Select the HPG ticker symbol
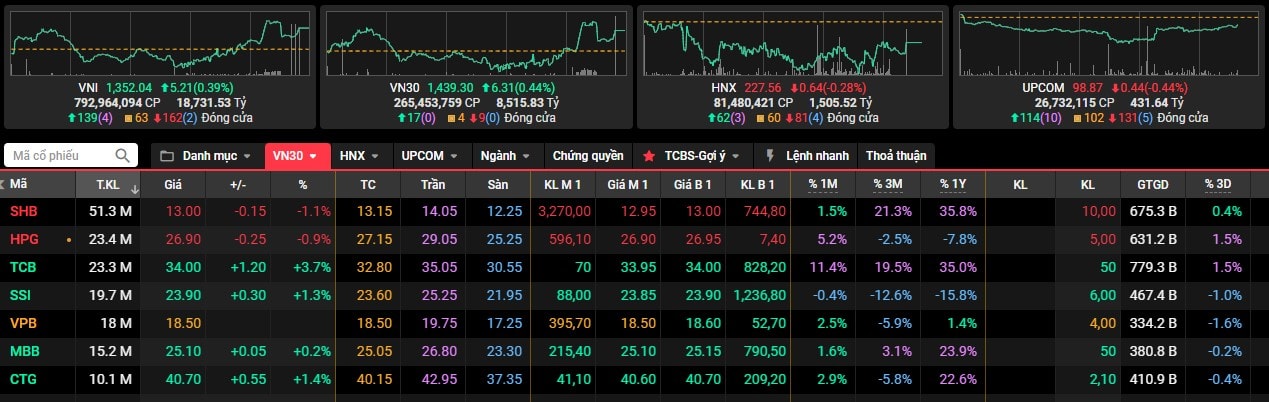This screenshot has width=1269, height=402. (24, 239)
